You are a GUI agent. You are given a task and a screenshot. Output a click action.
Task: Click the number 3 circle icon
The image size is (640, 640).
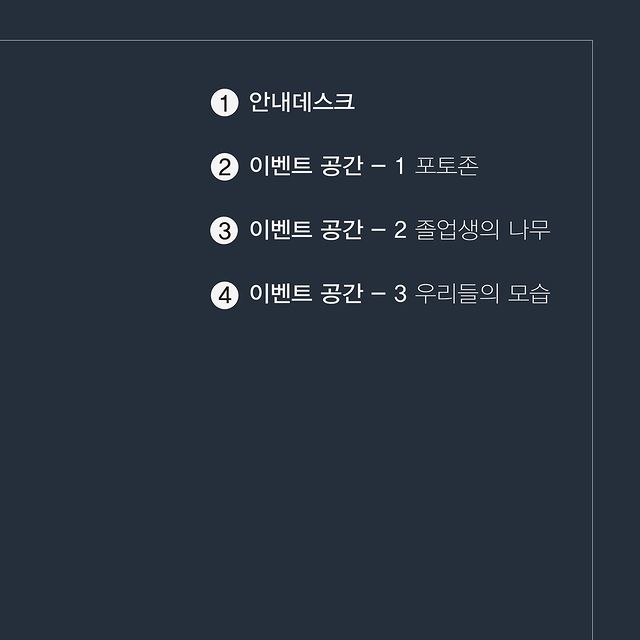(224, 231)
